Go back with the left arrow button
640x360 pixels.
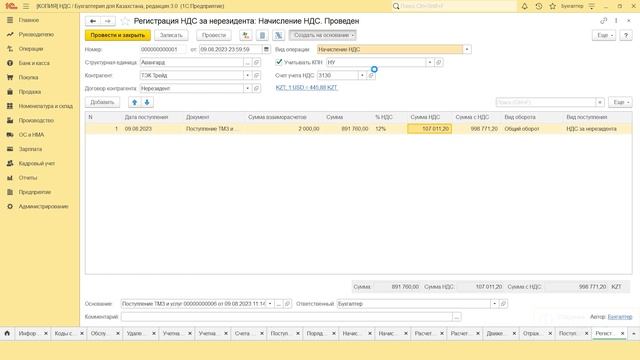pos(93,21)
